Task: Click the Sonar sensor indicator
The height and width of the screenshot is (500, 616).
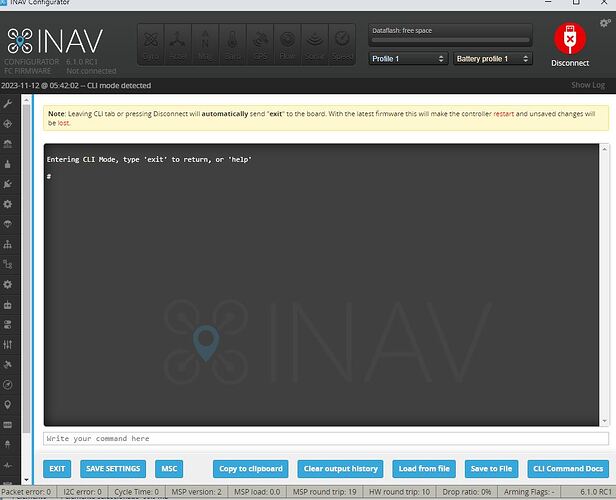Action: [x=315, y=44]
